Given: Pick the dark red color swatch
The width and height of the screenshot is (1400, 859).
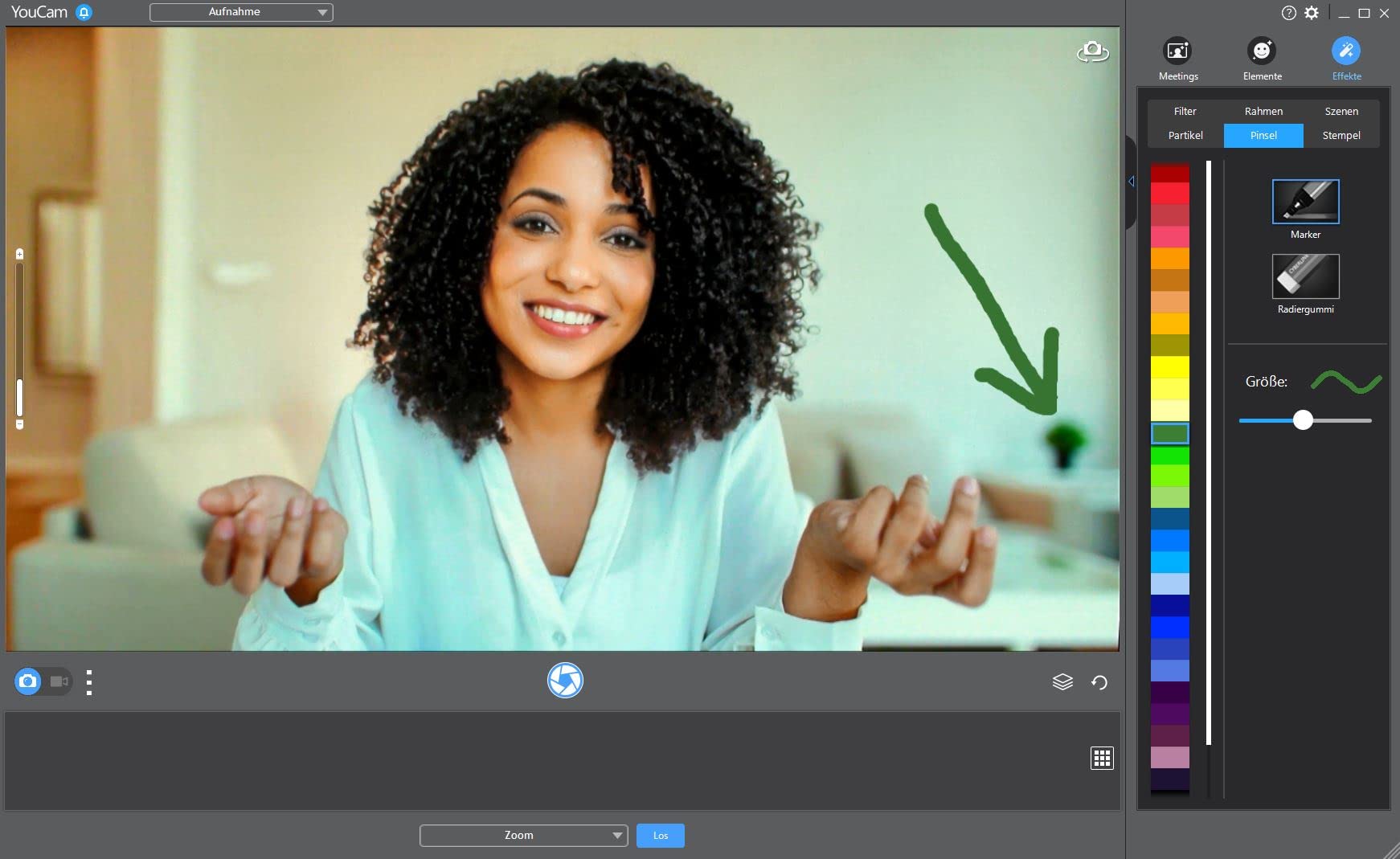Looking at the screenshot, I should pos(1169,172).
